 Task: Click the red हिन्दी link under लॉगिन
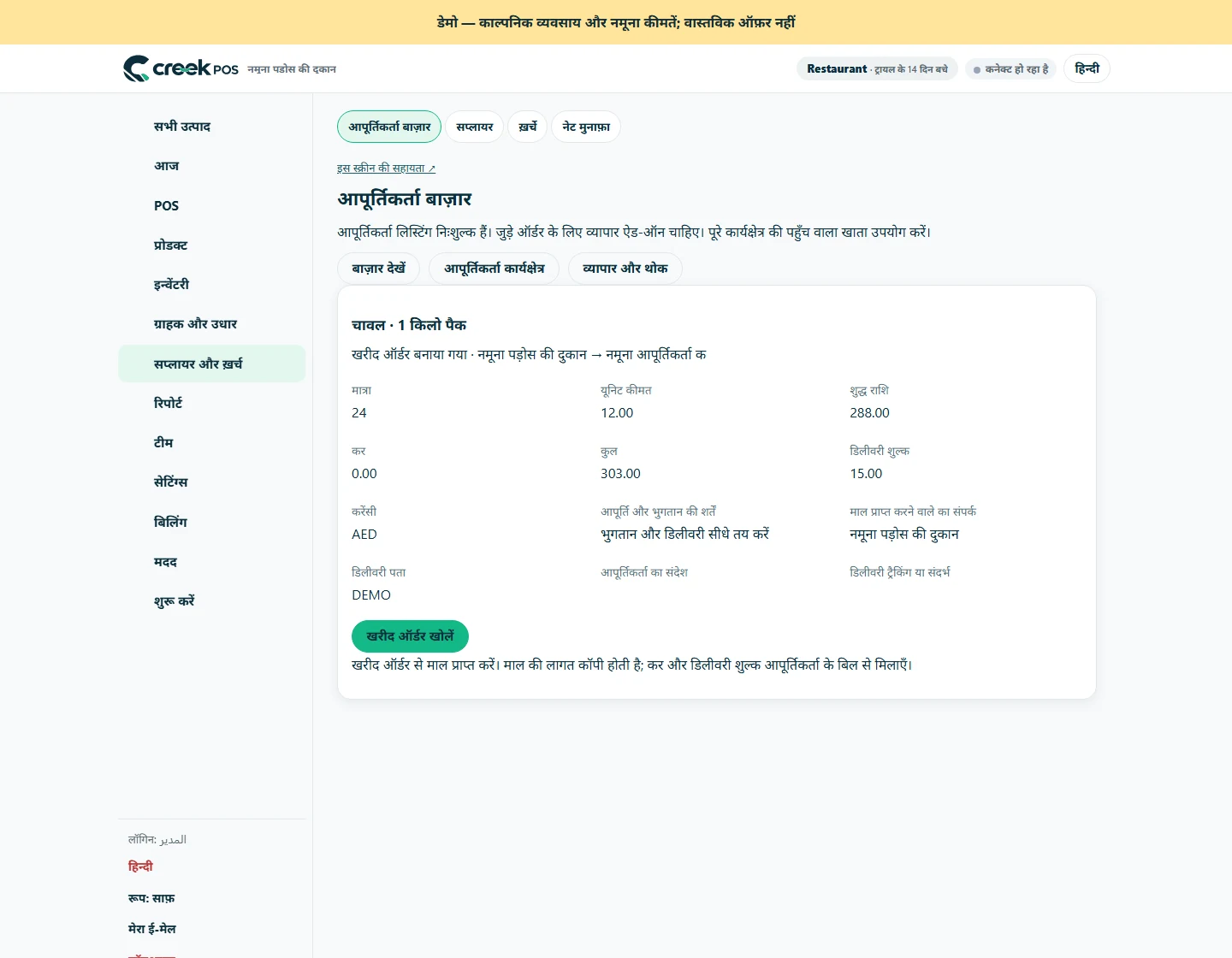(140, 866)
